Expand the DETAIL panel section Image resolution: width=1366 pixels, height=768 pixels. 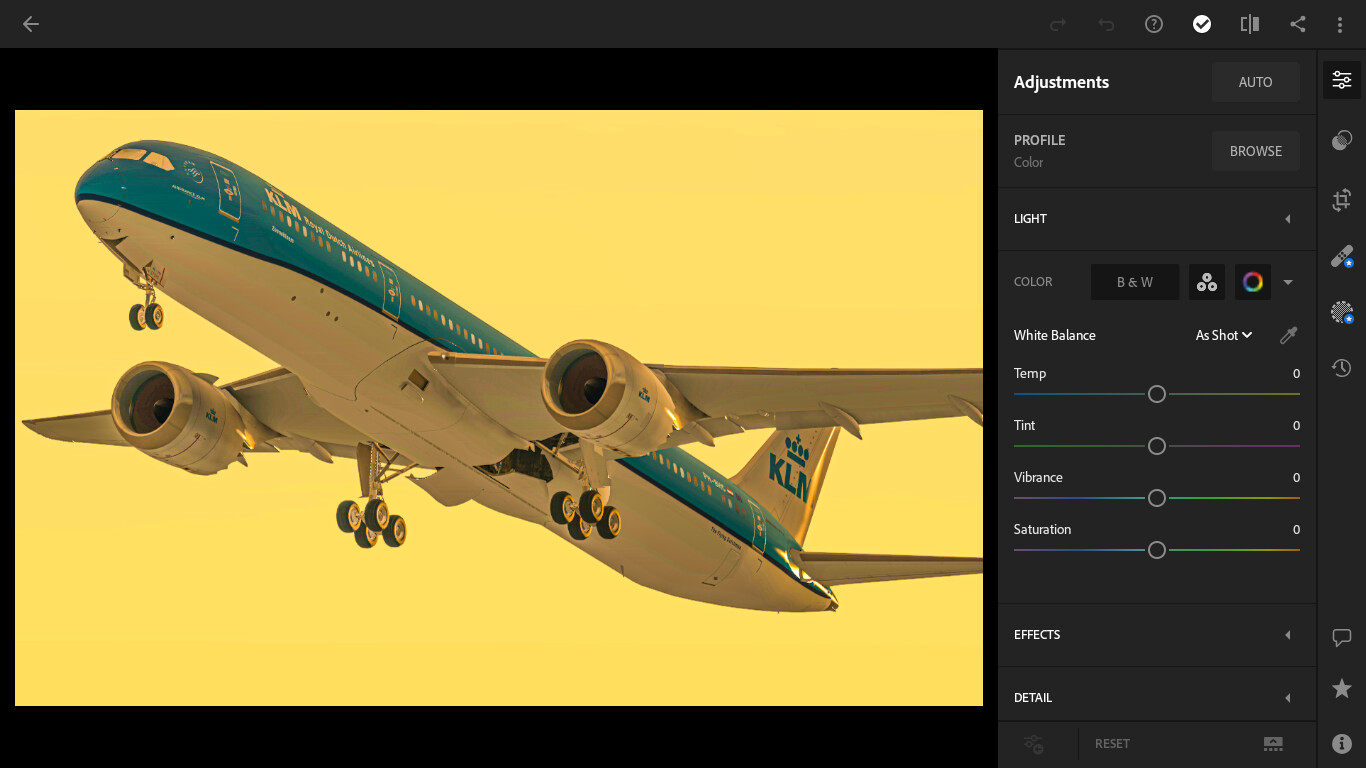1157,698
